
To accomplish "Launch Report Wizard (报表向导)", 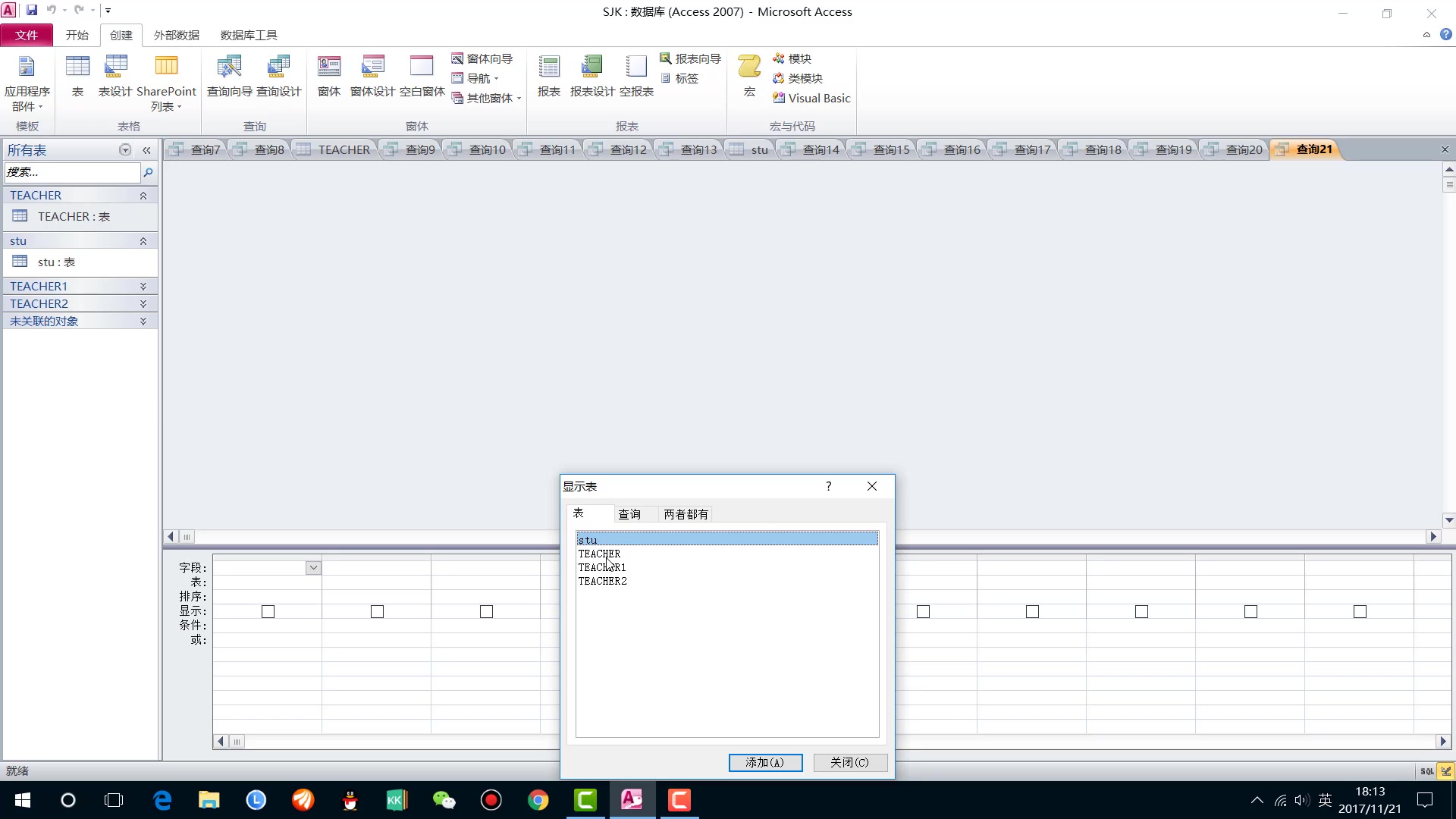I will point(690,58).
